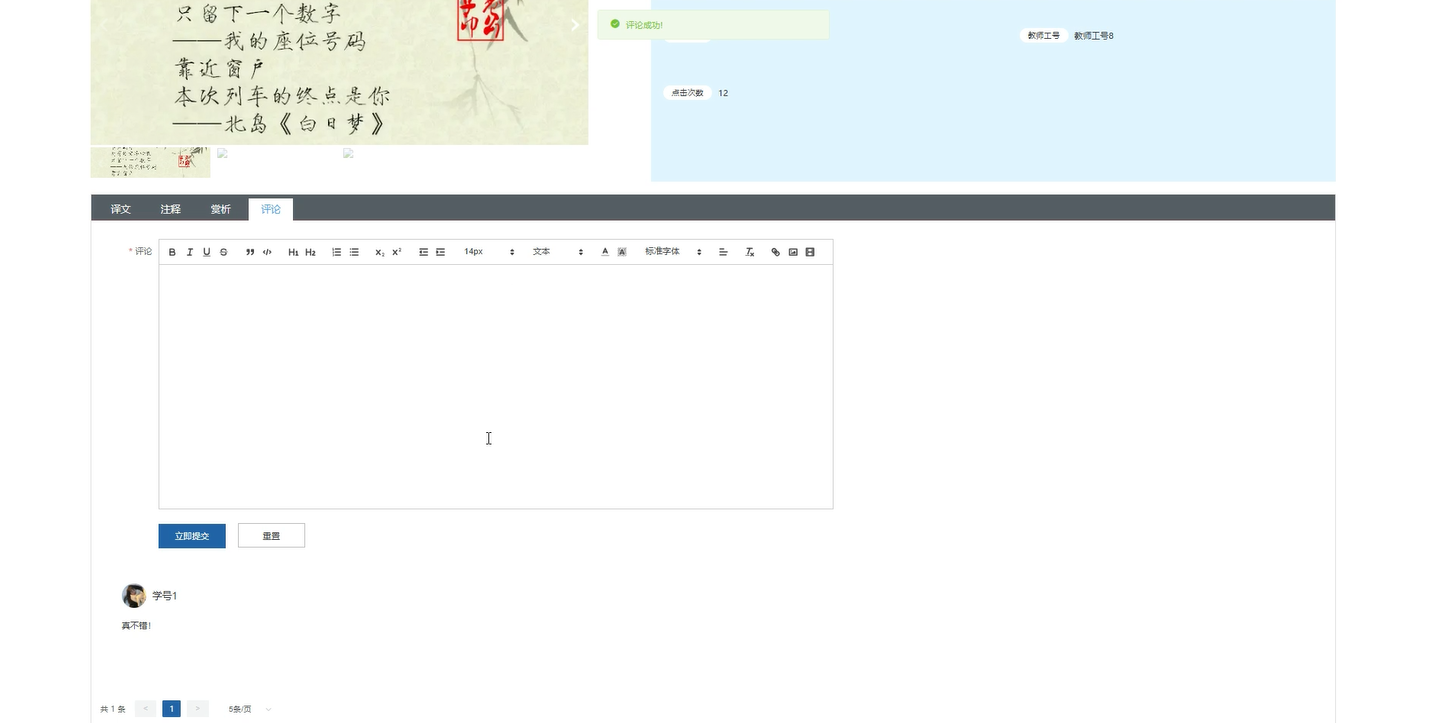
Task: Toggle strikethrough formatting
Action: click(x=223, y=251)
